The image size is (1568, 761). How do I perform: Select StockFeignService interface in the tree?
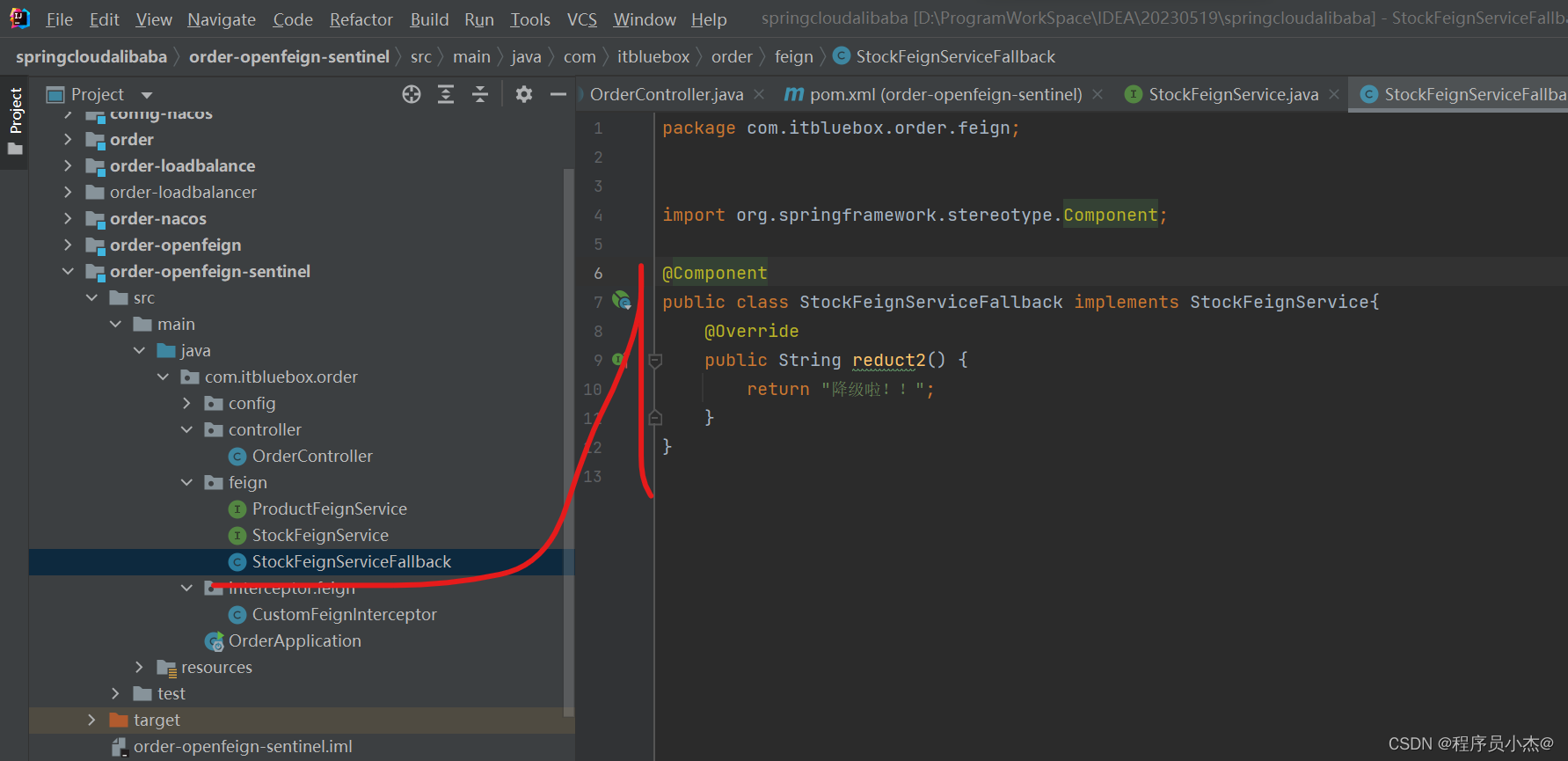tap(320, 535)
